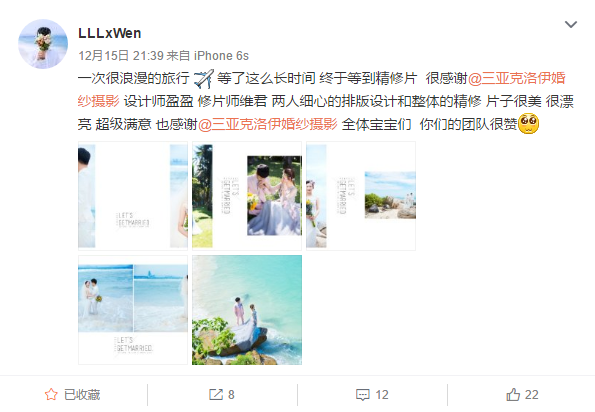
Task: Click the like count 22
Action: (531, 395)
